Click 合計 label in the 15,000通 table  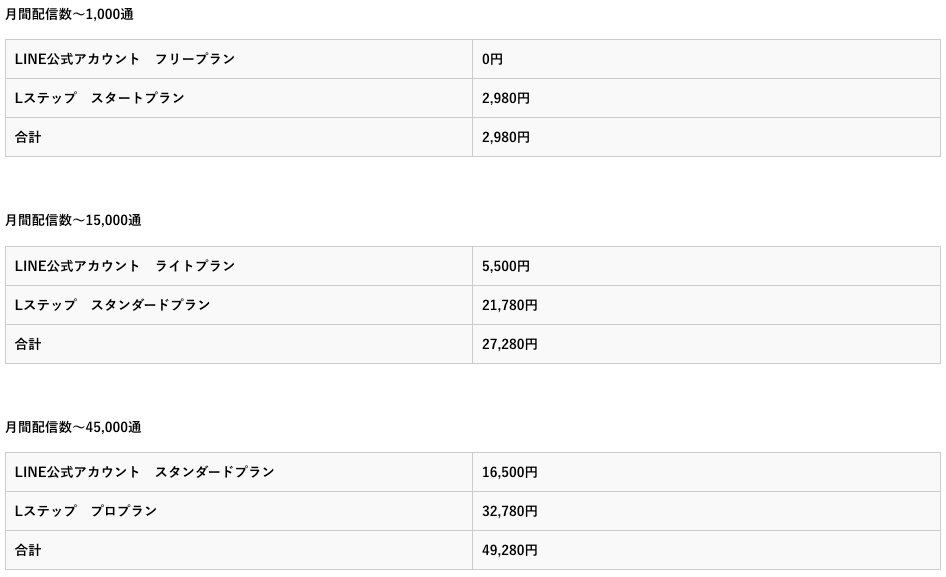pyautogui.click(x=28, y=344)
